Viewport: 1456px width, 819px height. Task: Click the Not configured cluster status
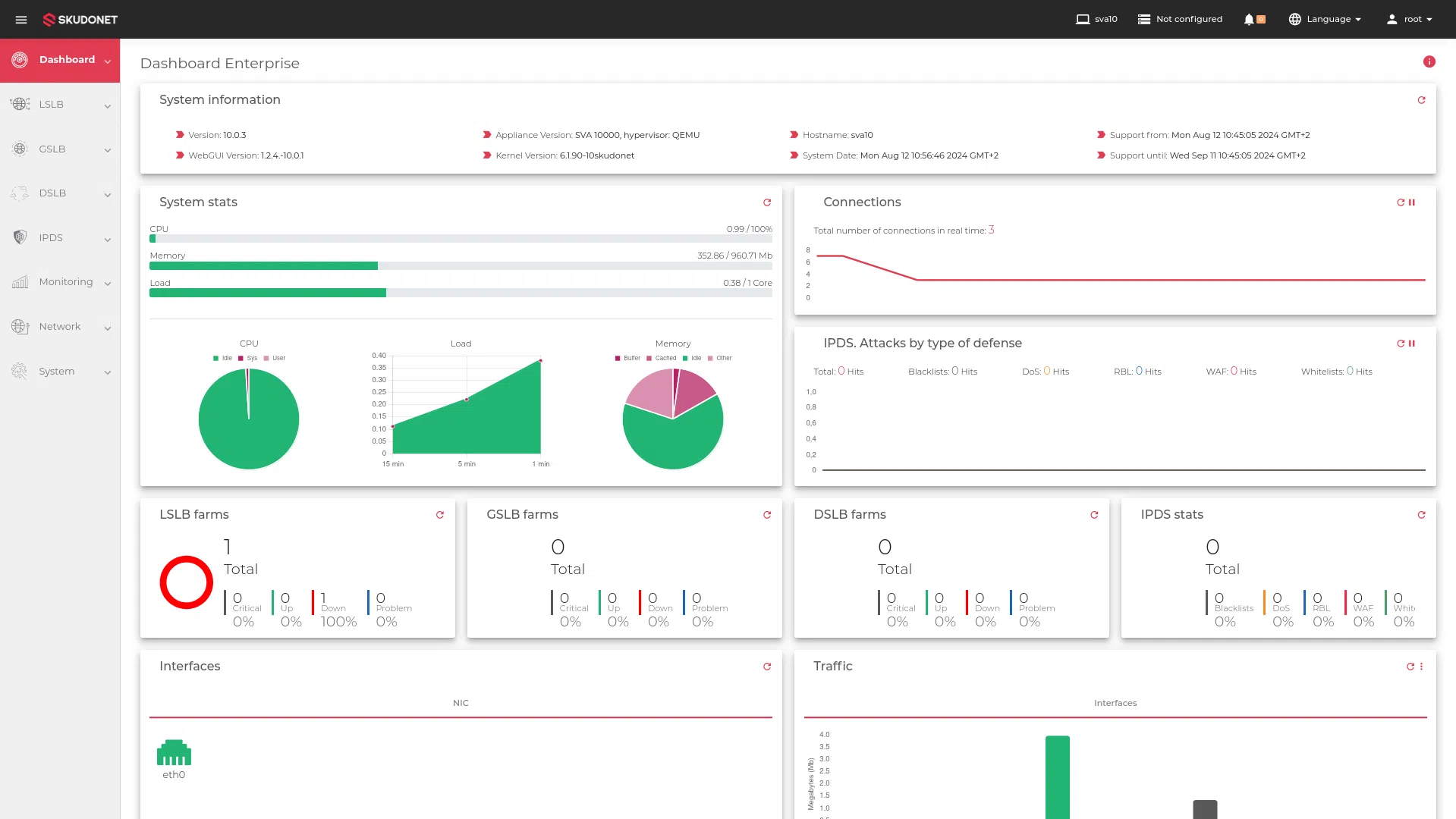click(x=1180, y=20)
